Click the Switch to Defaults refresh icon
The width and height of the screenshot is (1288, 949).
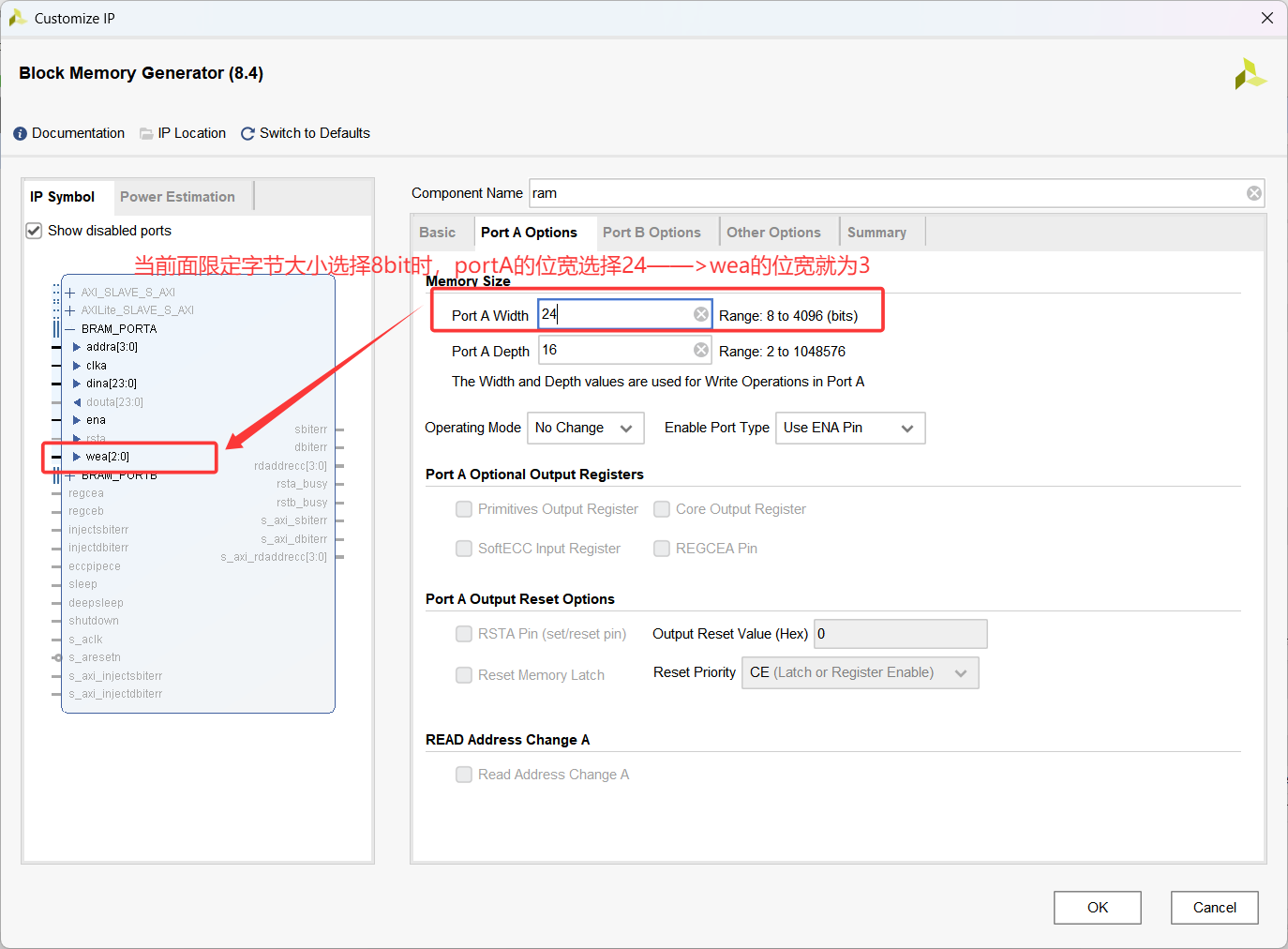click(247, 134)
